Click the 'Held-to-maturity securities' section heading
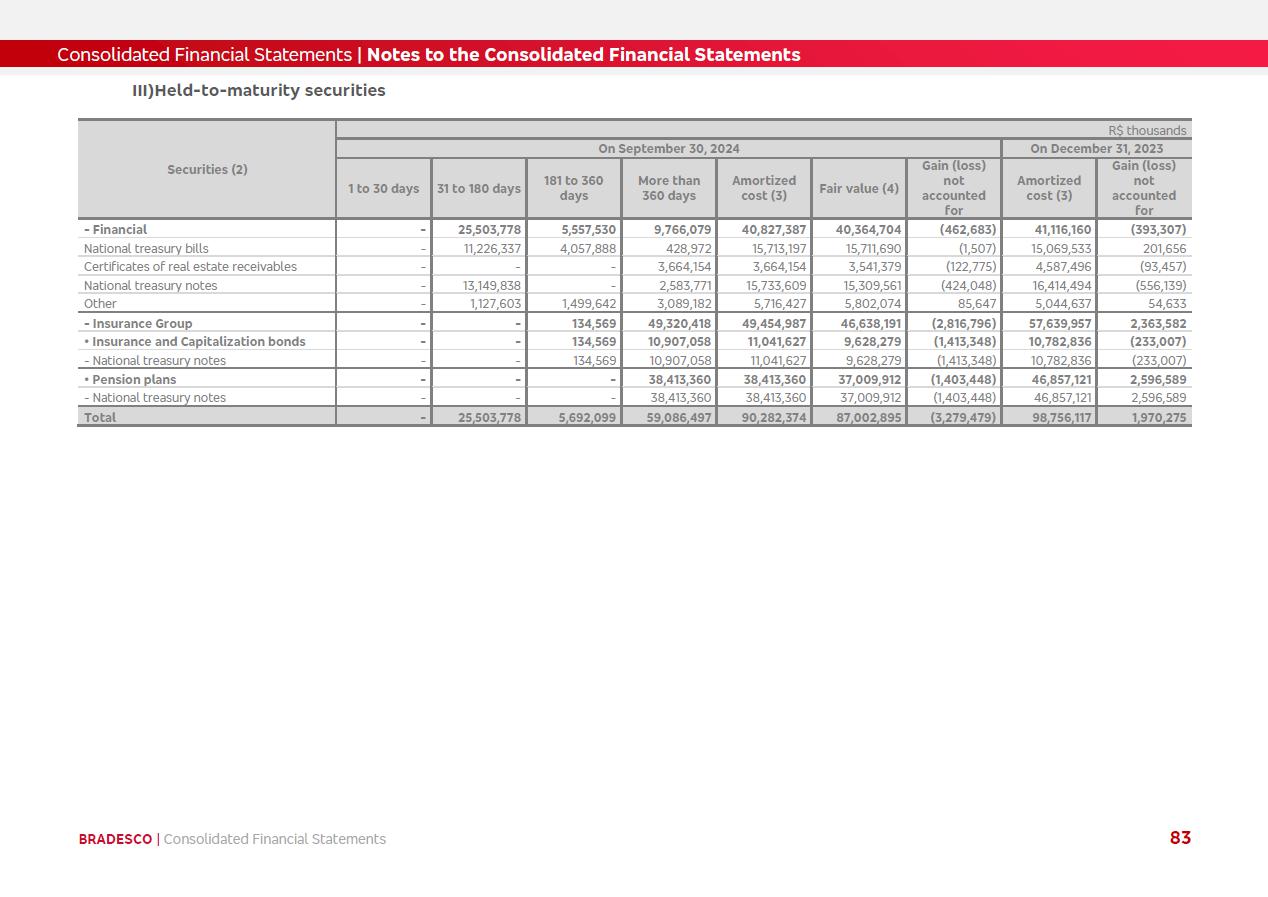Image resolution: width=1268 pixels, height=897 pixels. [258, 91]
